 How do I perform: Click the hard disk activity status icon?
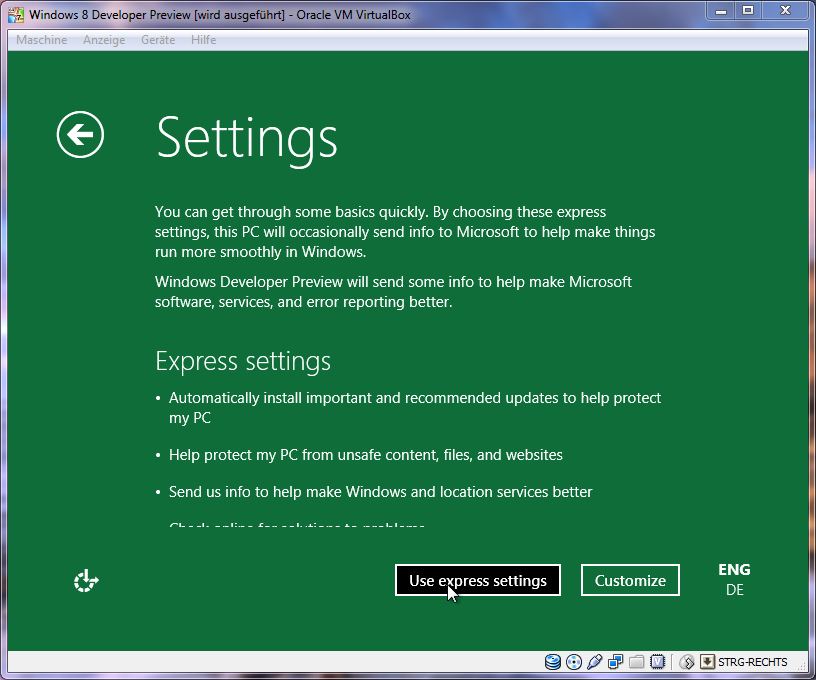click(553, 662)
